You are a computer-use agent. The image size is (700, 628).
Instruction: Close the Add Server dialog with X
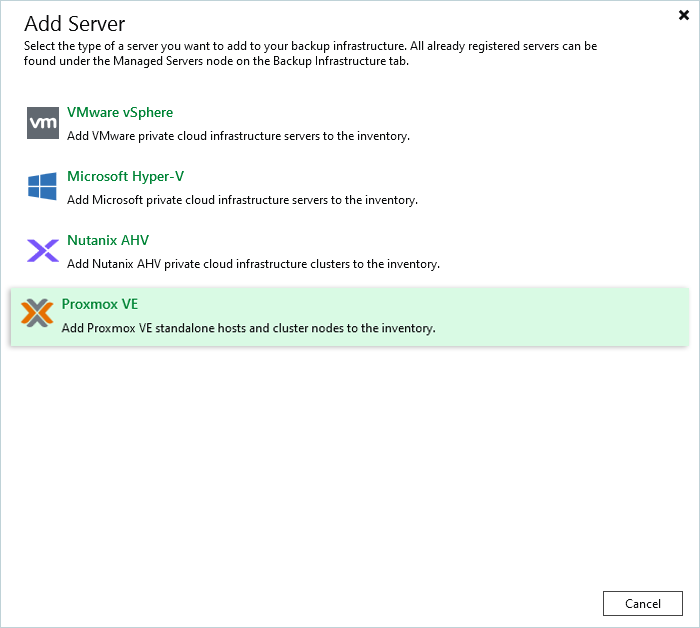[x=684, y=15]
